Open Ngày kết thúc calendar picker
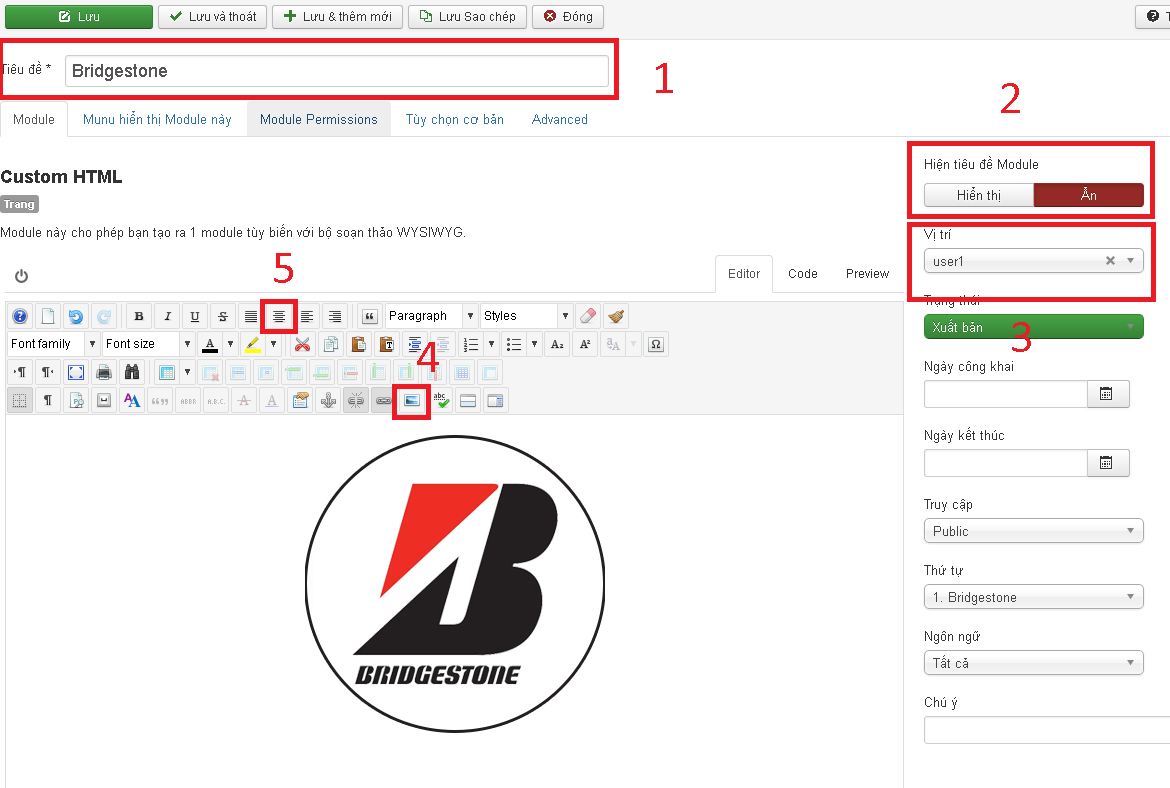The width and height of the screenshot is (1170, 788). coord(1107,463)
